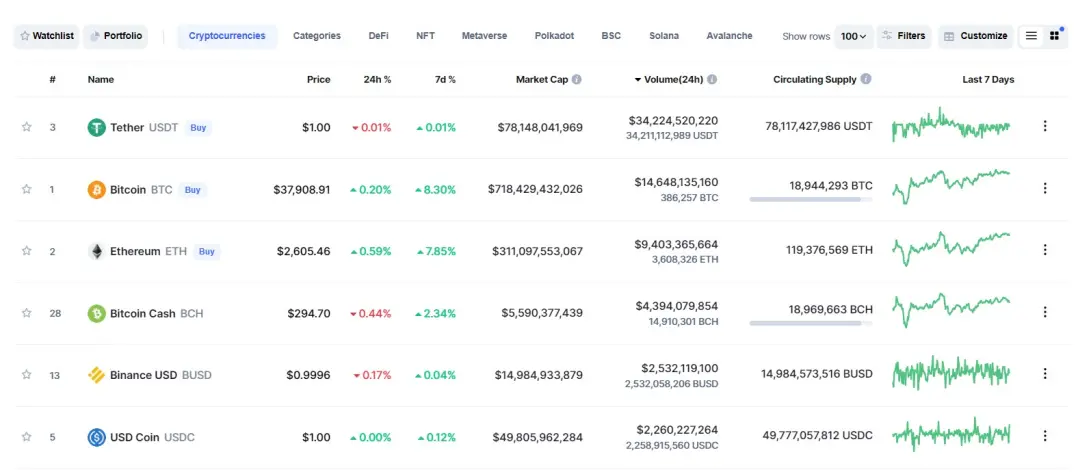Sort by the Volume(24h) column header
1078x472 pixels.
673,80
